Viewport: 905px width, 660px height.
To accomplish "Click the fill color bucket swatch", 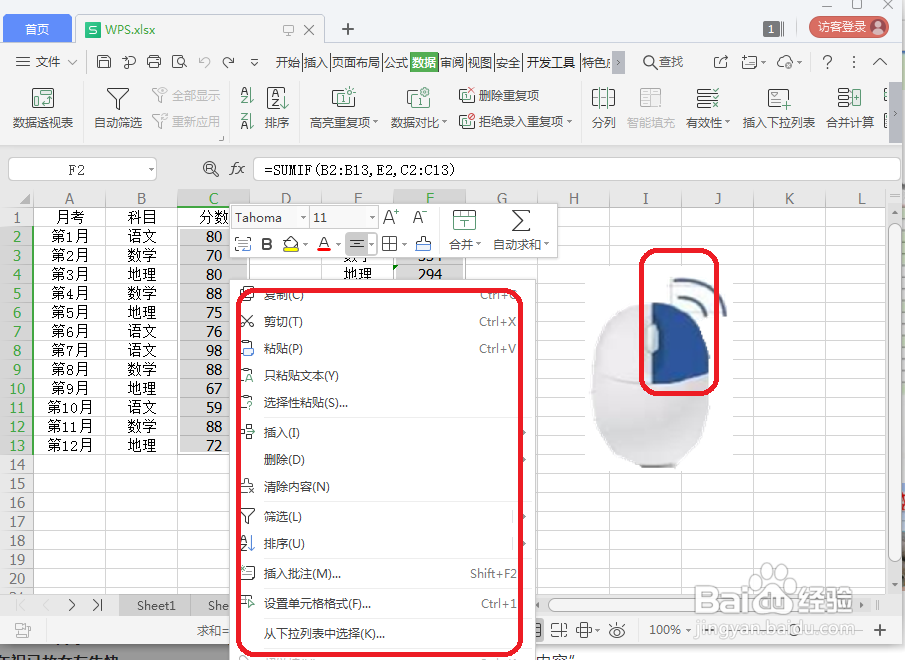I will (x=291, y=245).
